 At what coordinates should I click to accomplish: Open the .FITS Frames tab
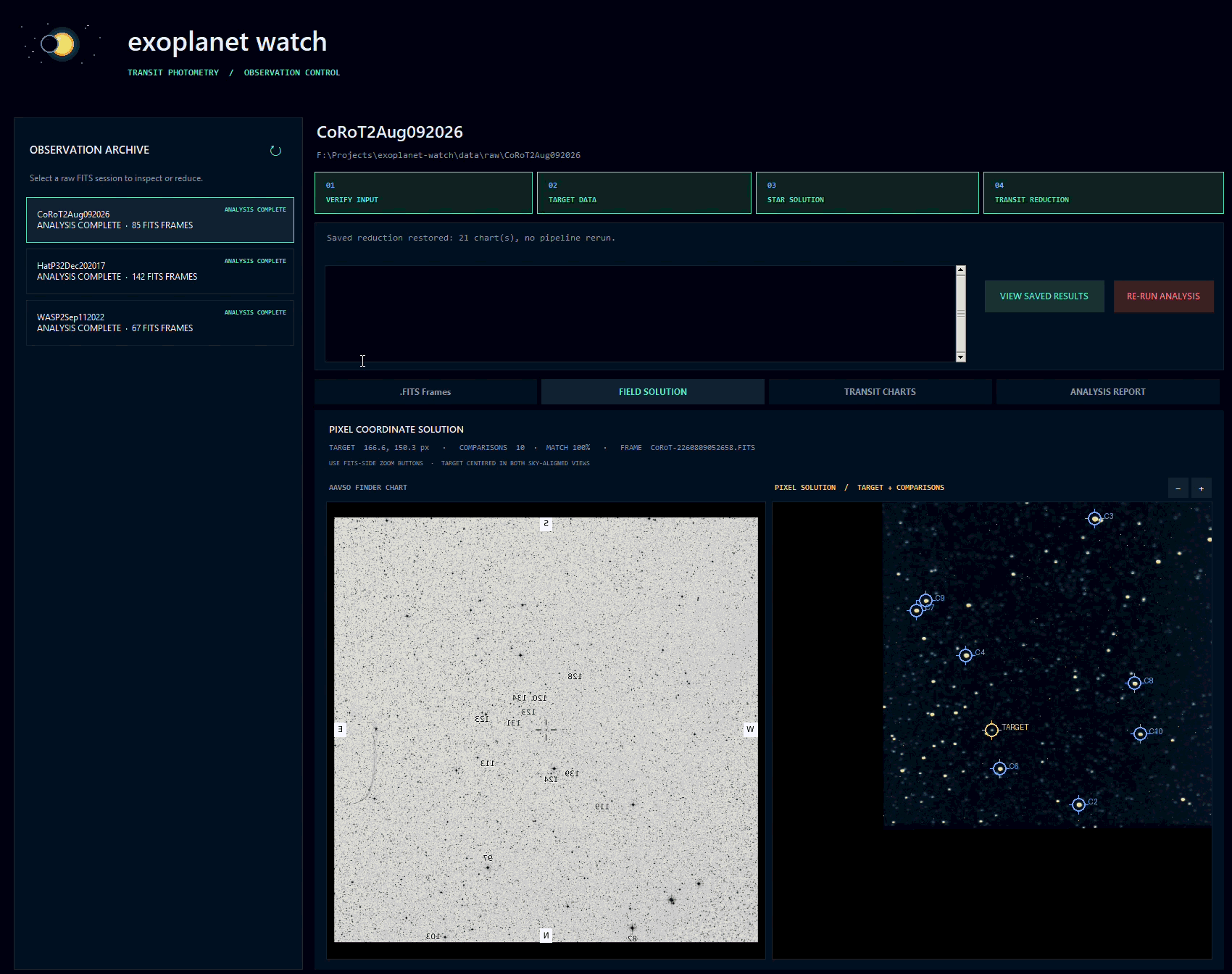(x=425, y=392)
